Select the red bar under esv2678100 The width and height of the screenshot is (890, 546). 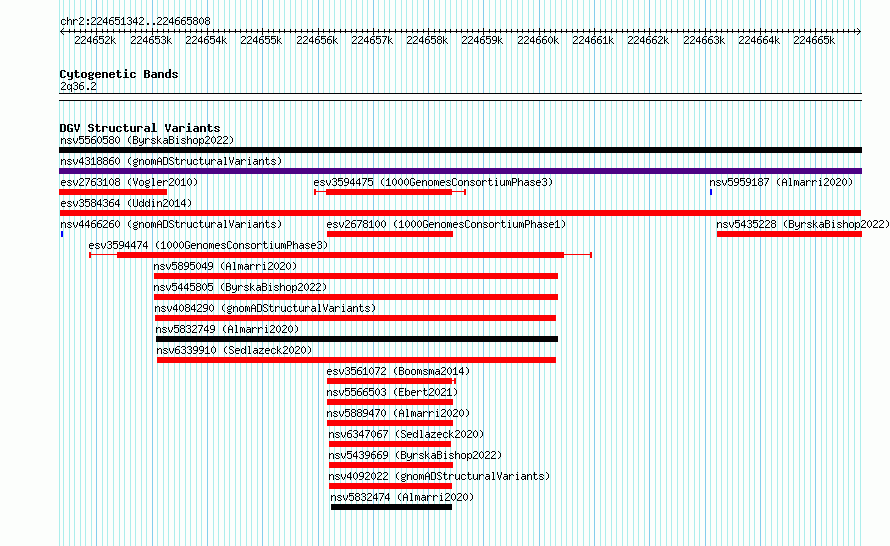tap(390, 234)
